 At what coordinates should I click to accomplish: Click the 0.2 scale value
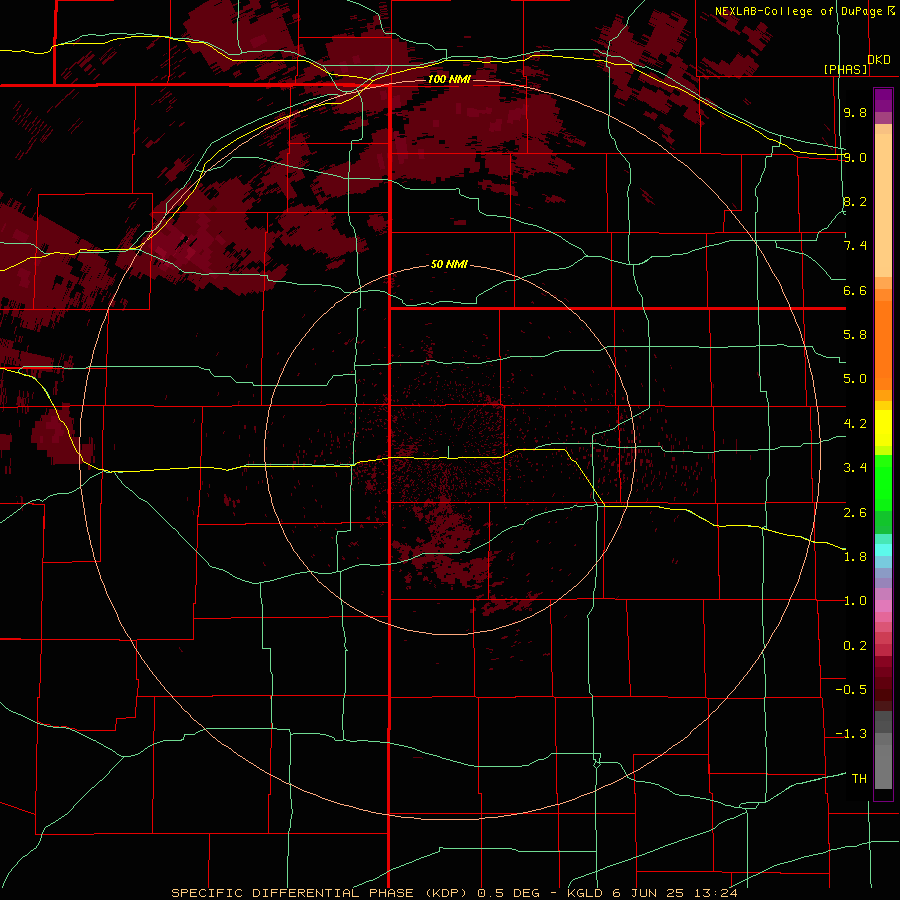click(x=855, y=646)
